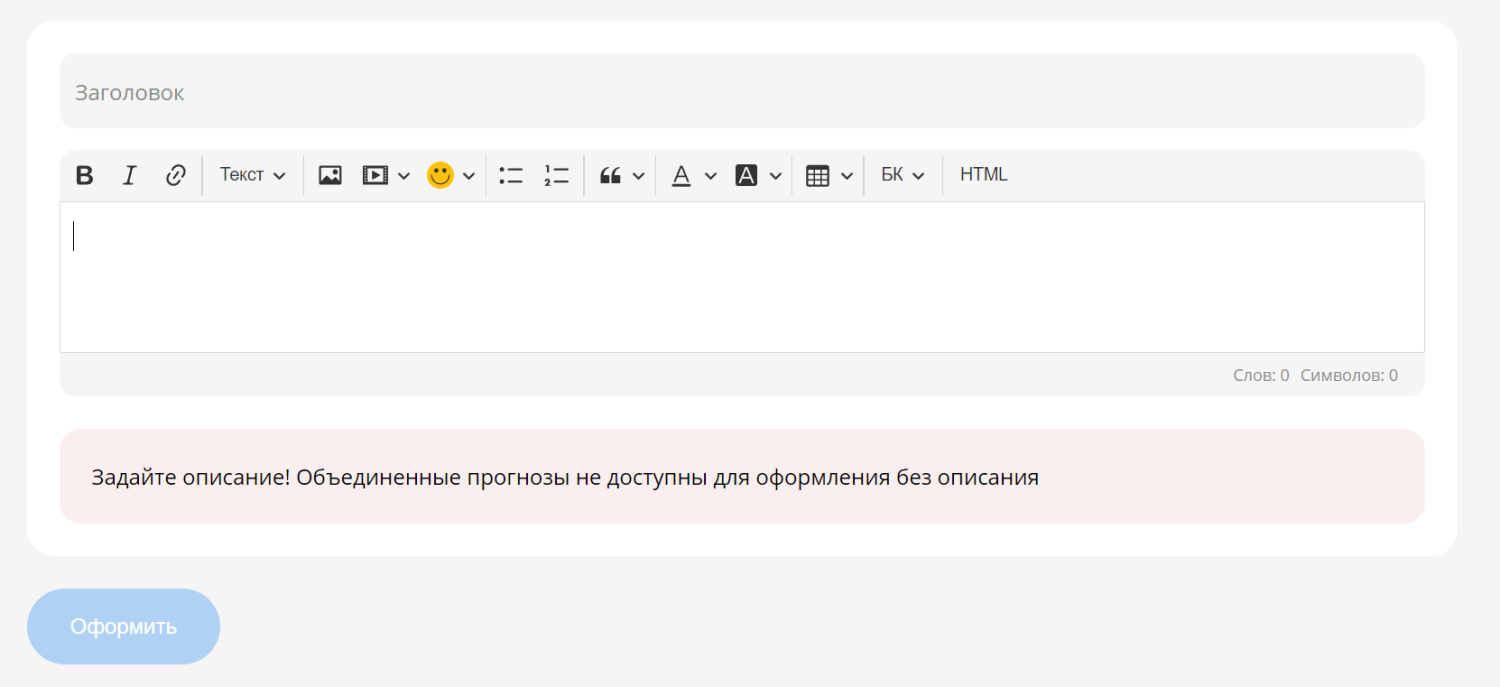This screenshot has height=687, width=1500.
Task: Insert a hyperlink
Action: (175, 176)
